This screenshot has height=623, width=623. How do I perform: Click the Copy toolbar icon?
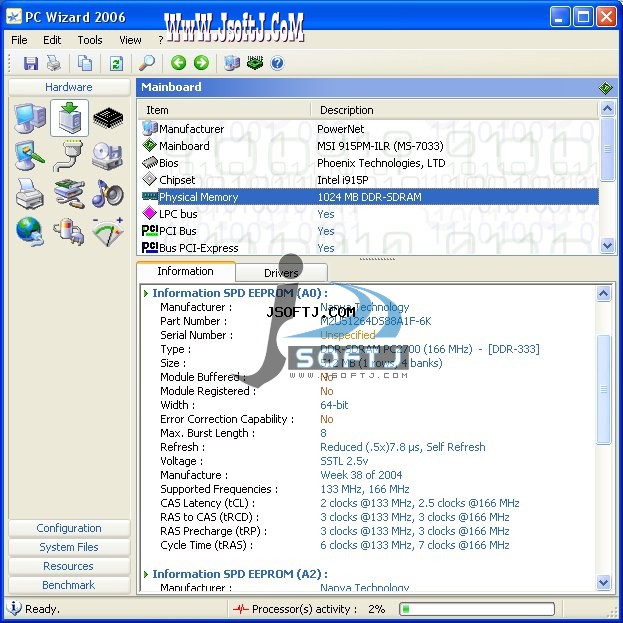pos(85,63)
